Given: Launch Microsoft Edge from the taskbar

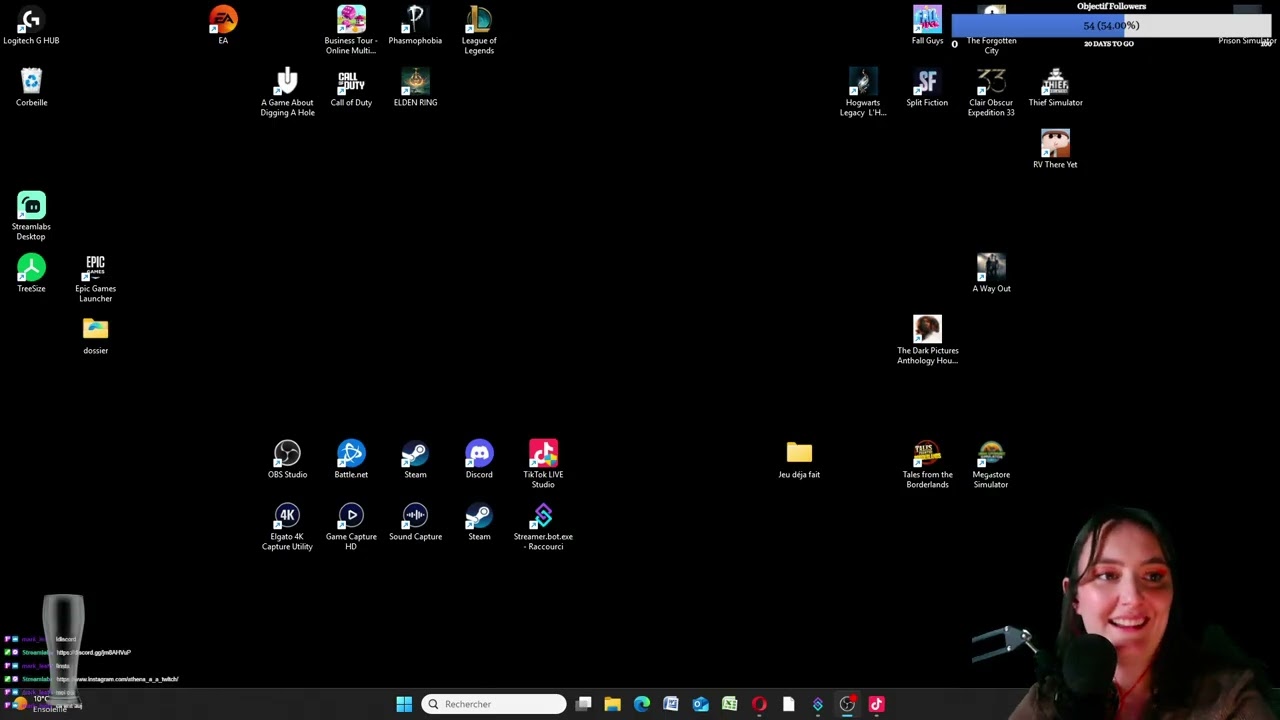Looking at the screenshot, I should point(642,704).
